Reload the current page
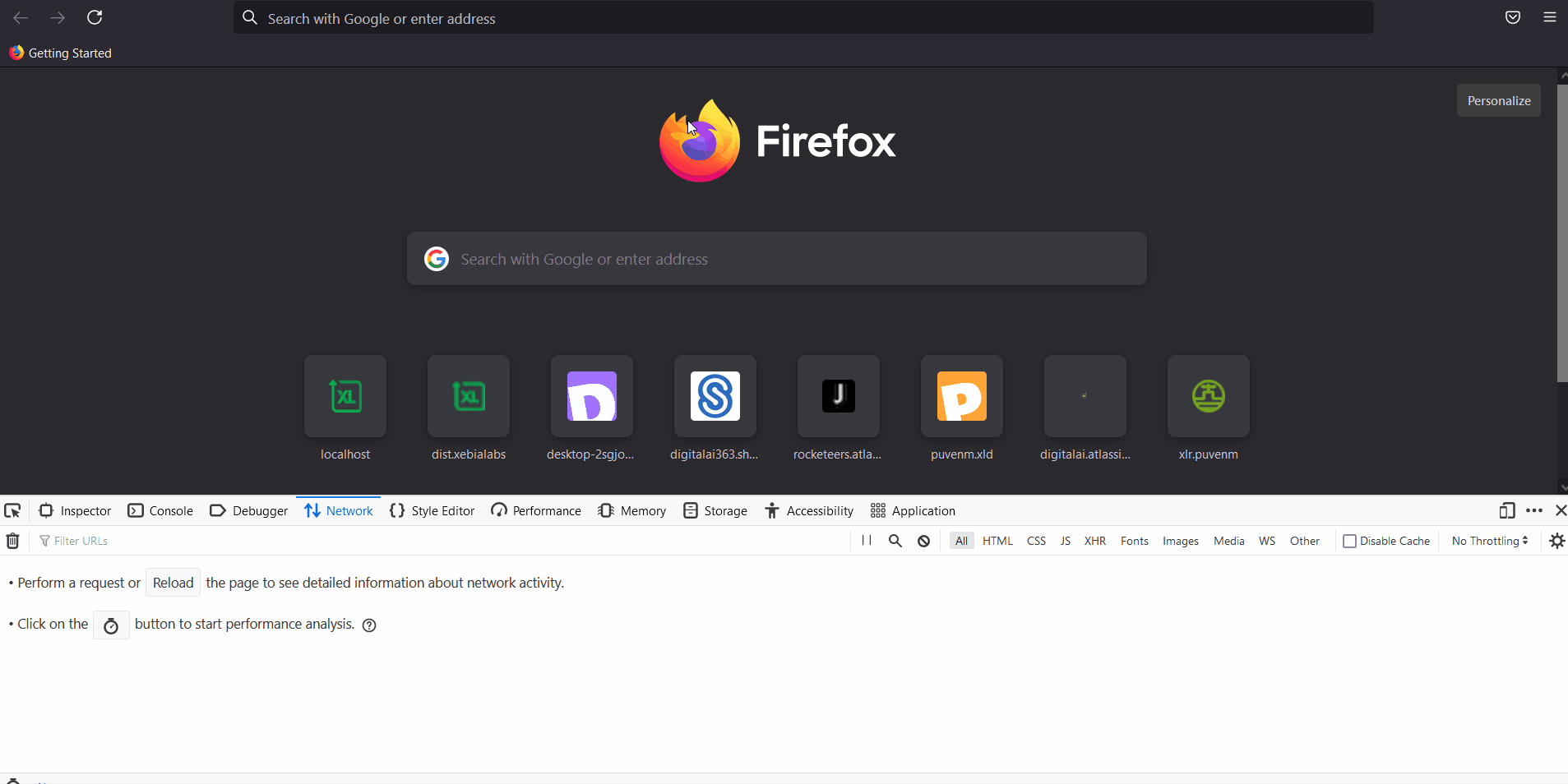This screenshot has height=784, width=1568. (95, 17)
